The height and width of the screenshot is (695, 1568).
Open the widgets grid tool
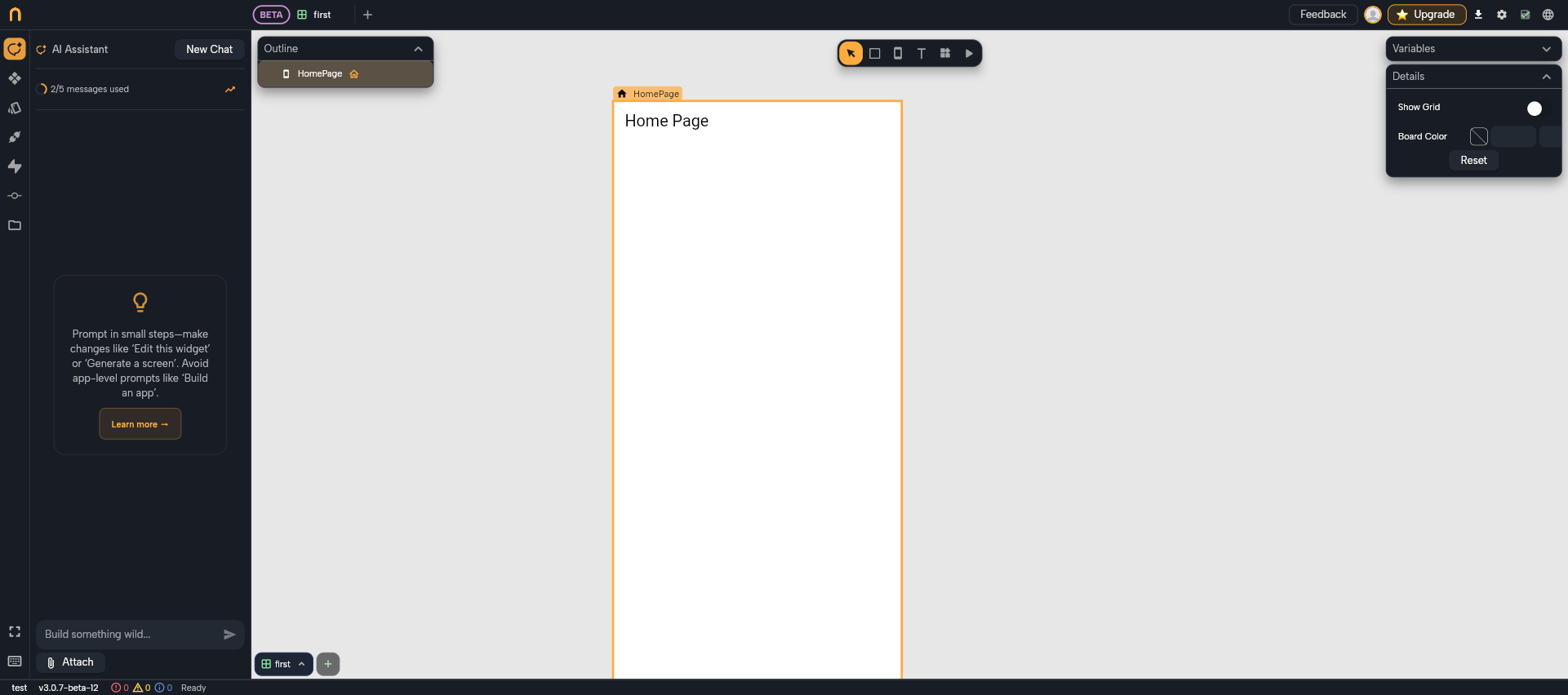945,54
